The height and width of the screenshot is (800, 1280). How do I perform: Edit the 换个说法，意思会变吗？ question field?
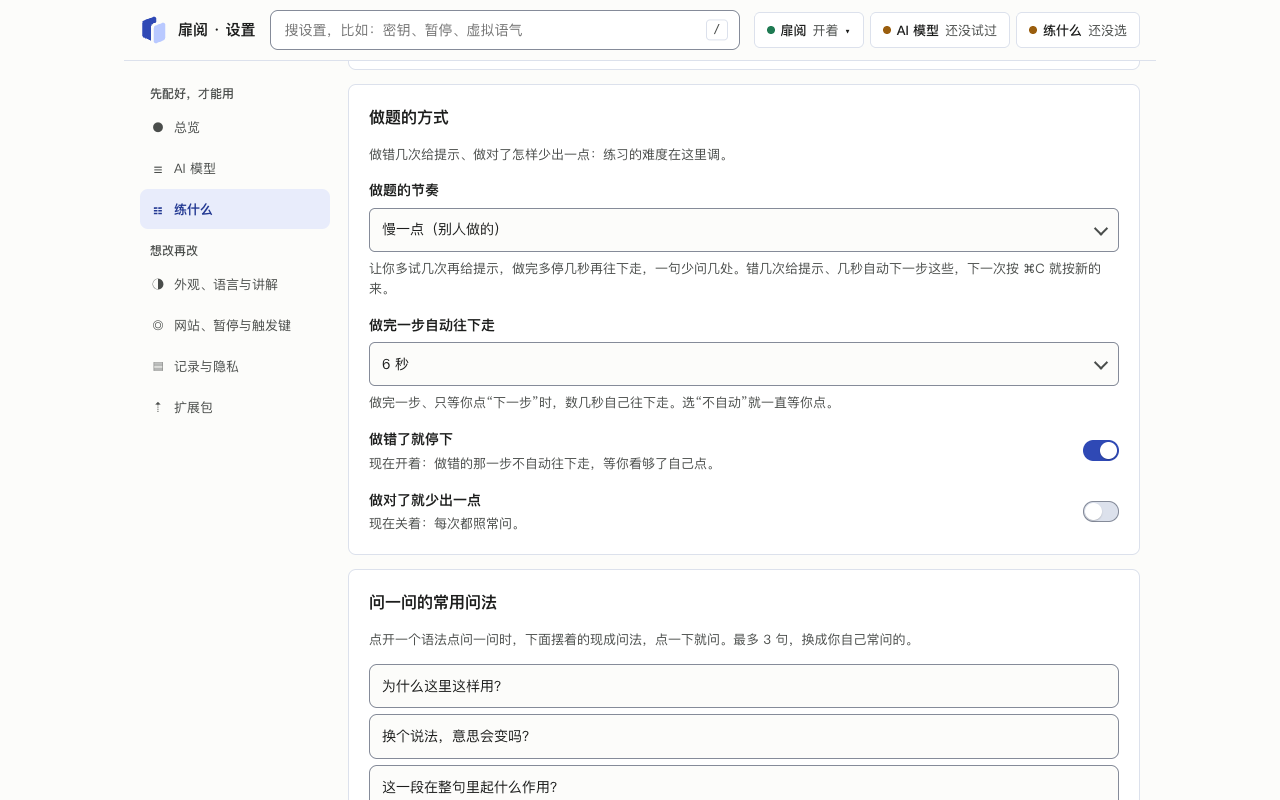pos(744,736)
